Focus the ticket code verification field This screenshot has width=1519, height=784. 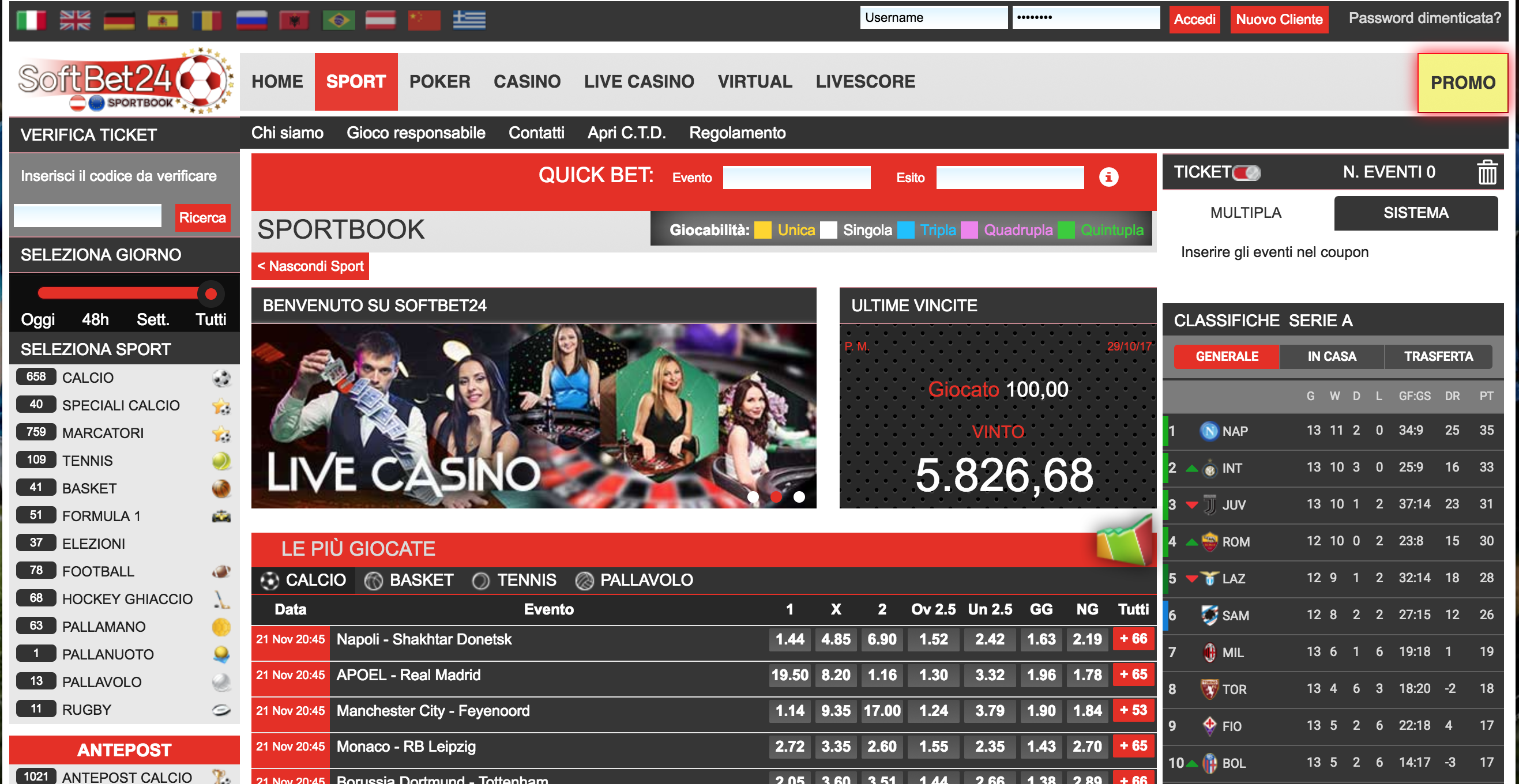[x=87, y=216]
